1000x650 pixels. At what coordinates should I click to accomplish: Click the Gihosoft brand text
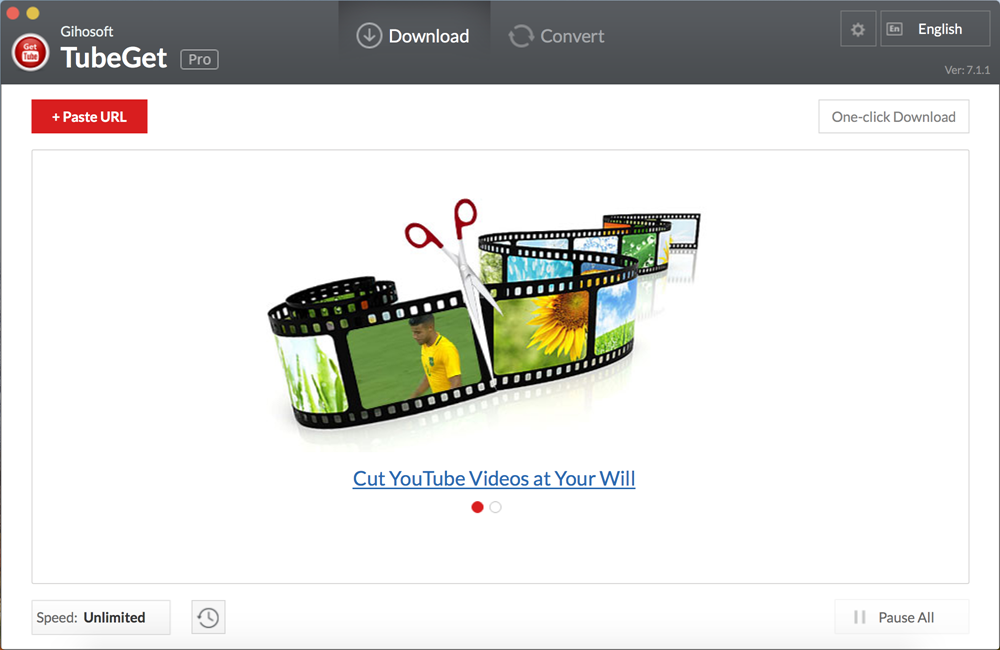[x=87, y=31]
